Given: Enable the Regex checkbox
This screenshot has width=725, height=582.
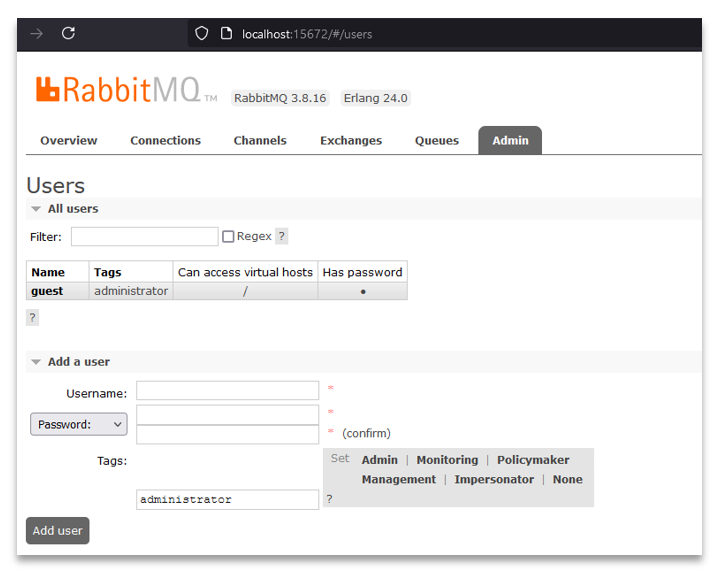Looking at the screenshot, I should coord(228,237).
